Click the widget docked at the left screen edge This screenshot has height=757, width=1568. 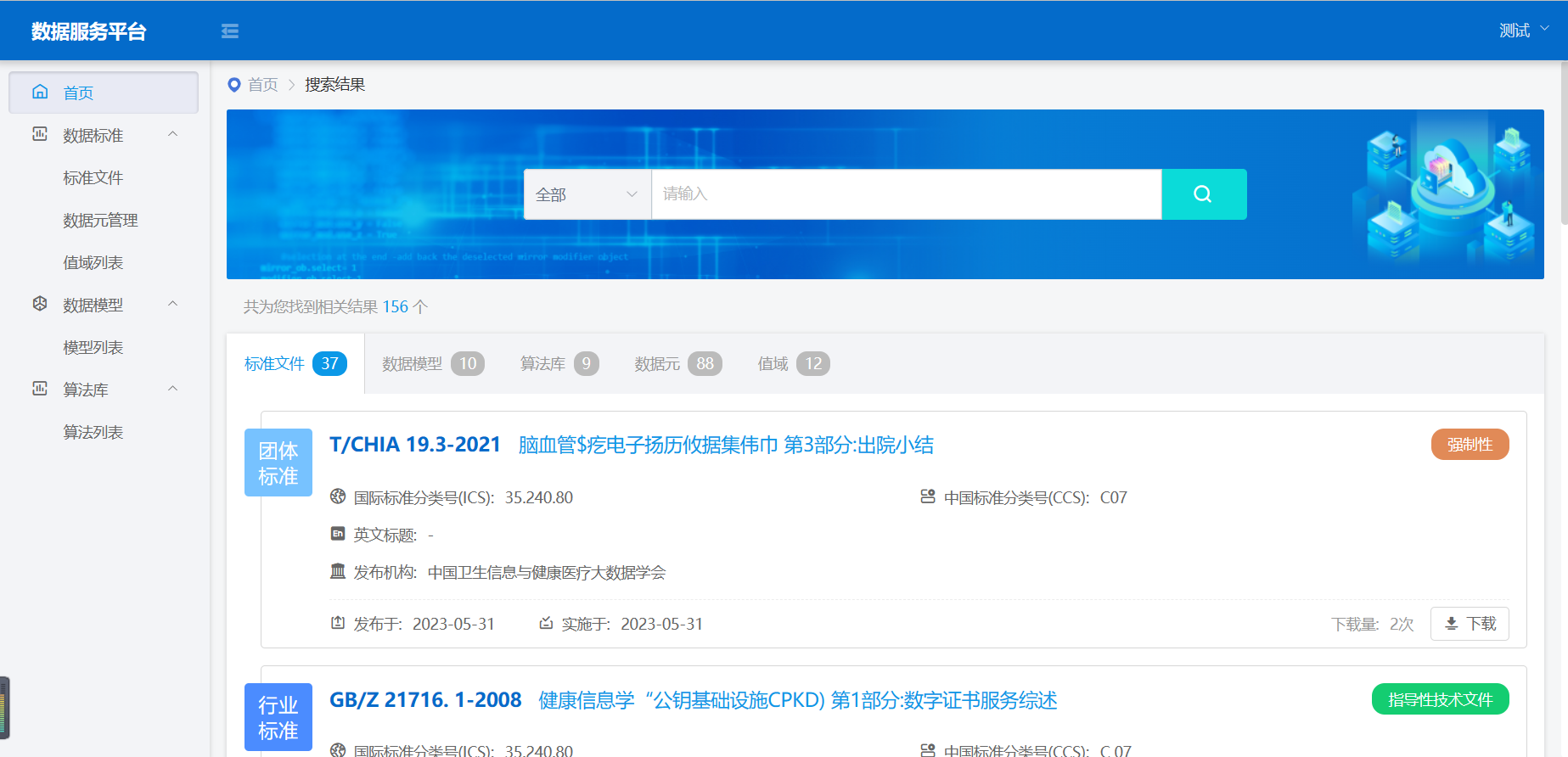(x=4, y=708)
